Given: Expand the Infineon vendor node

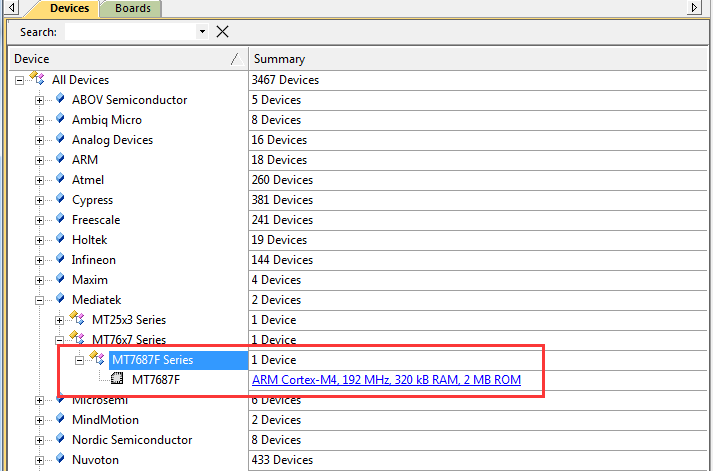Looking at the screenshot, I should coord(40,261).
